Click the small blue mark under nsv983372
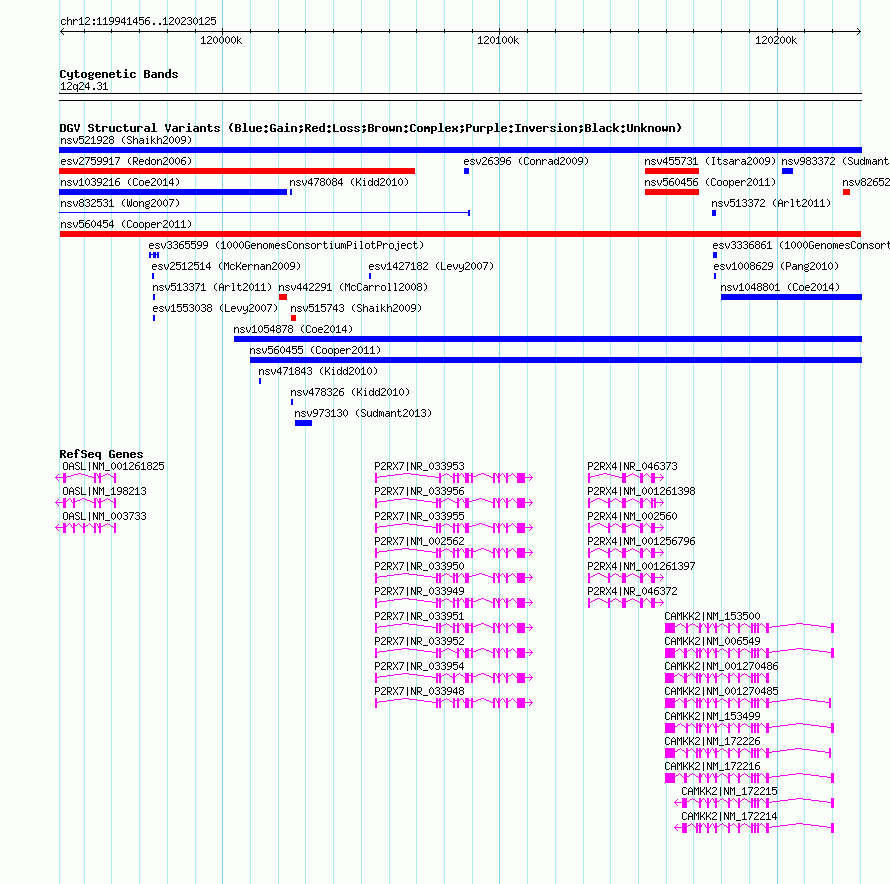 (787, 171)
